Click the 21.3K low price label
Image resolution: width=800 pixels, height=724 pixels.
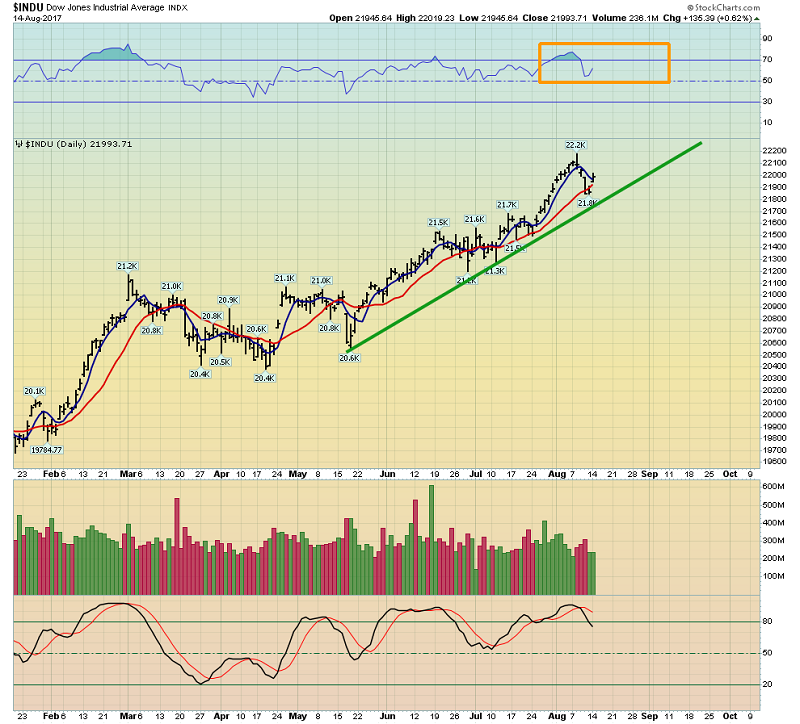[x=495, y=271]
